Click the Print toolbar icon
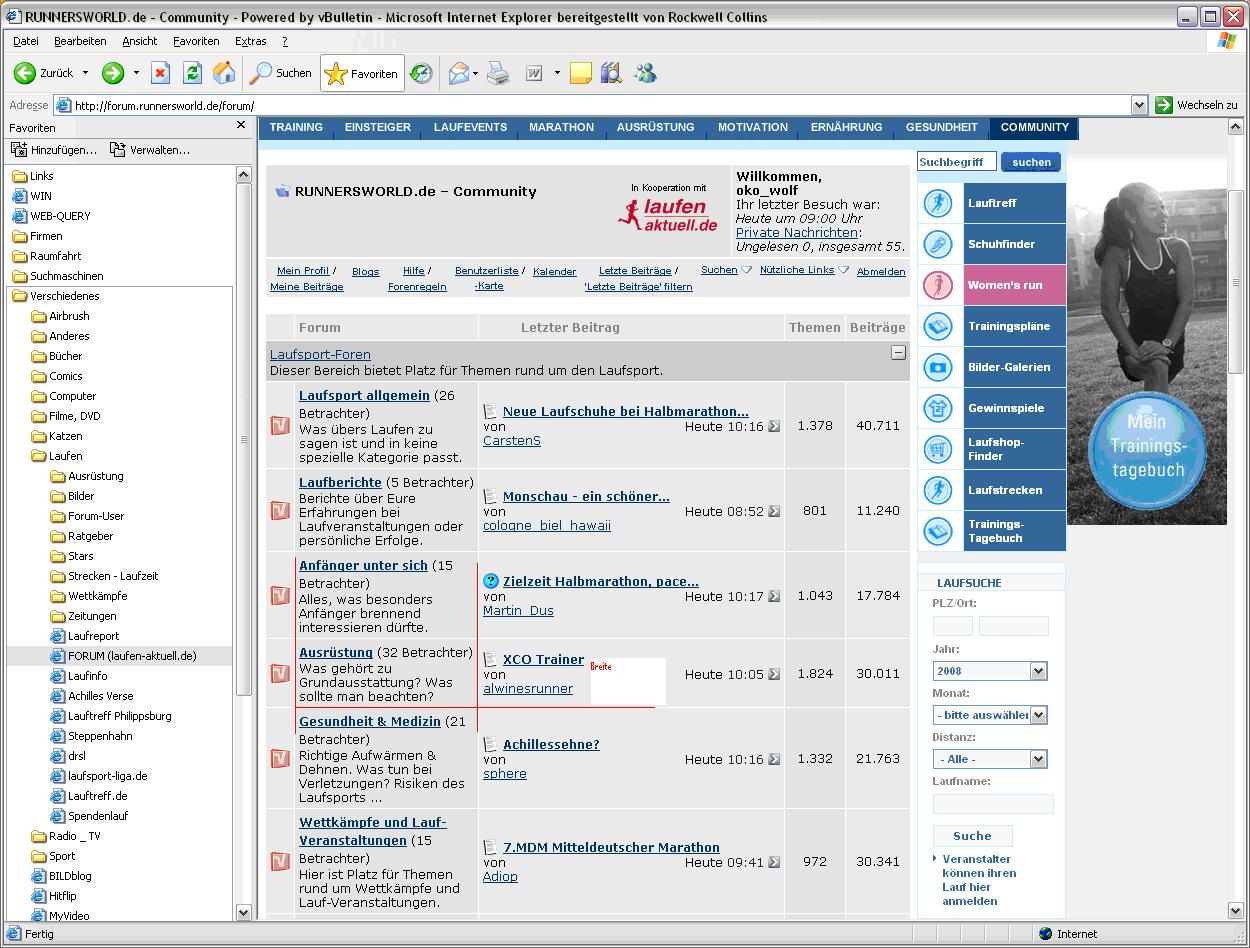The height and width of the screenshot is (948, 1250). (x=498, y=73)
